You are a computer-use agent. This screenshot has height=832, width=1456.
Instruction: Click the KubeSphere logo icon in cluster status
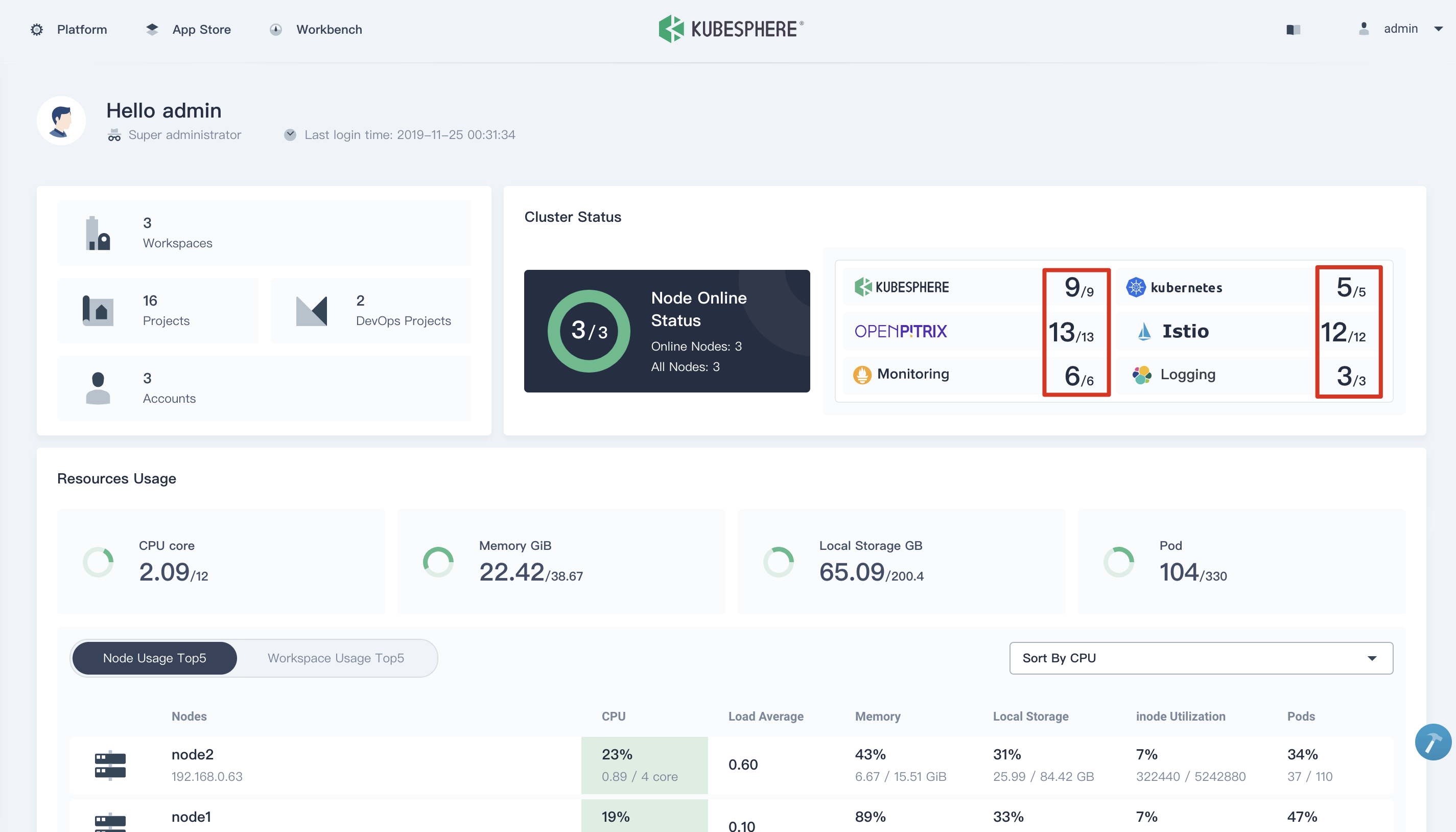862,286
